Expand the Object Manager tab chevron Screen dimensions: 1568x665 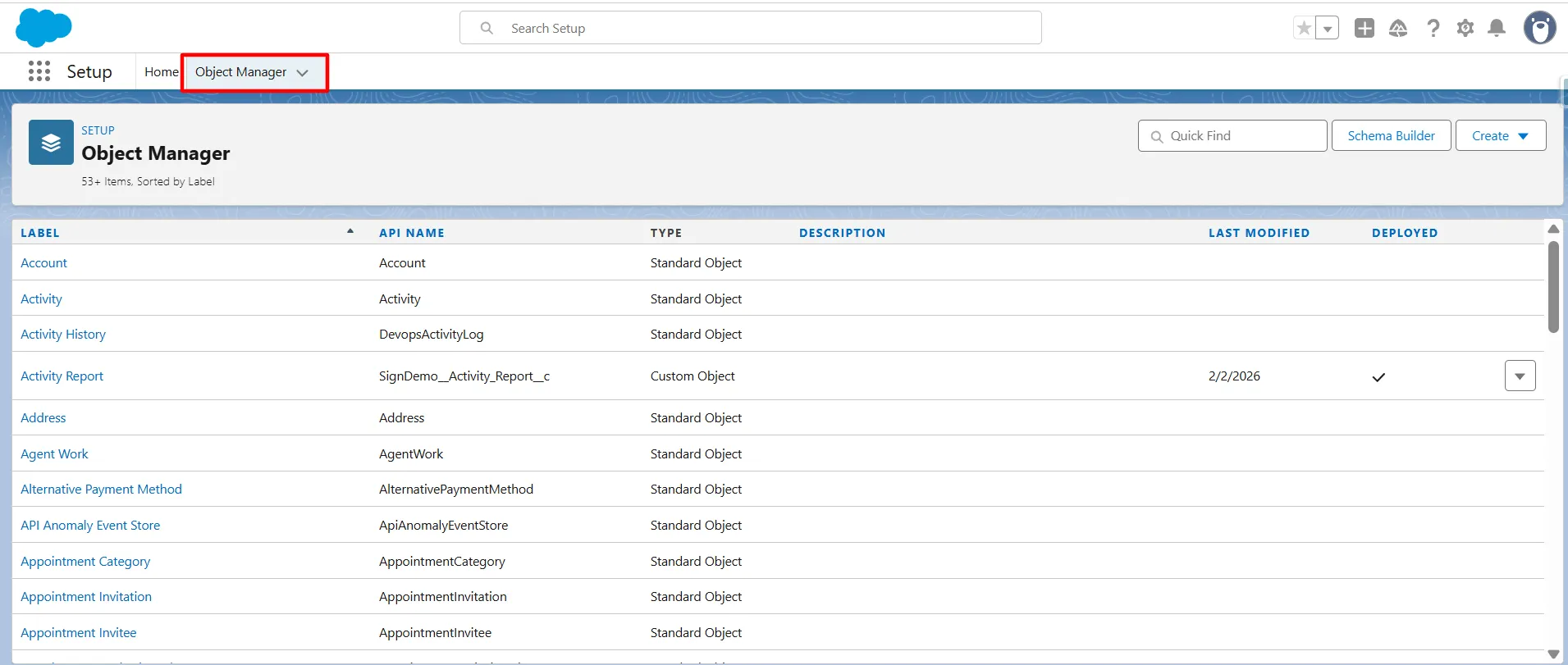tap(303, 73)
